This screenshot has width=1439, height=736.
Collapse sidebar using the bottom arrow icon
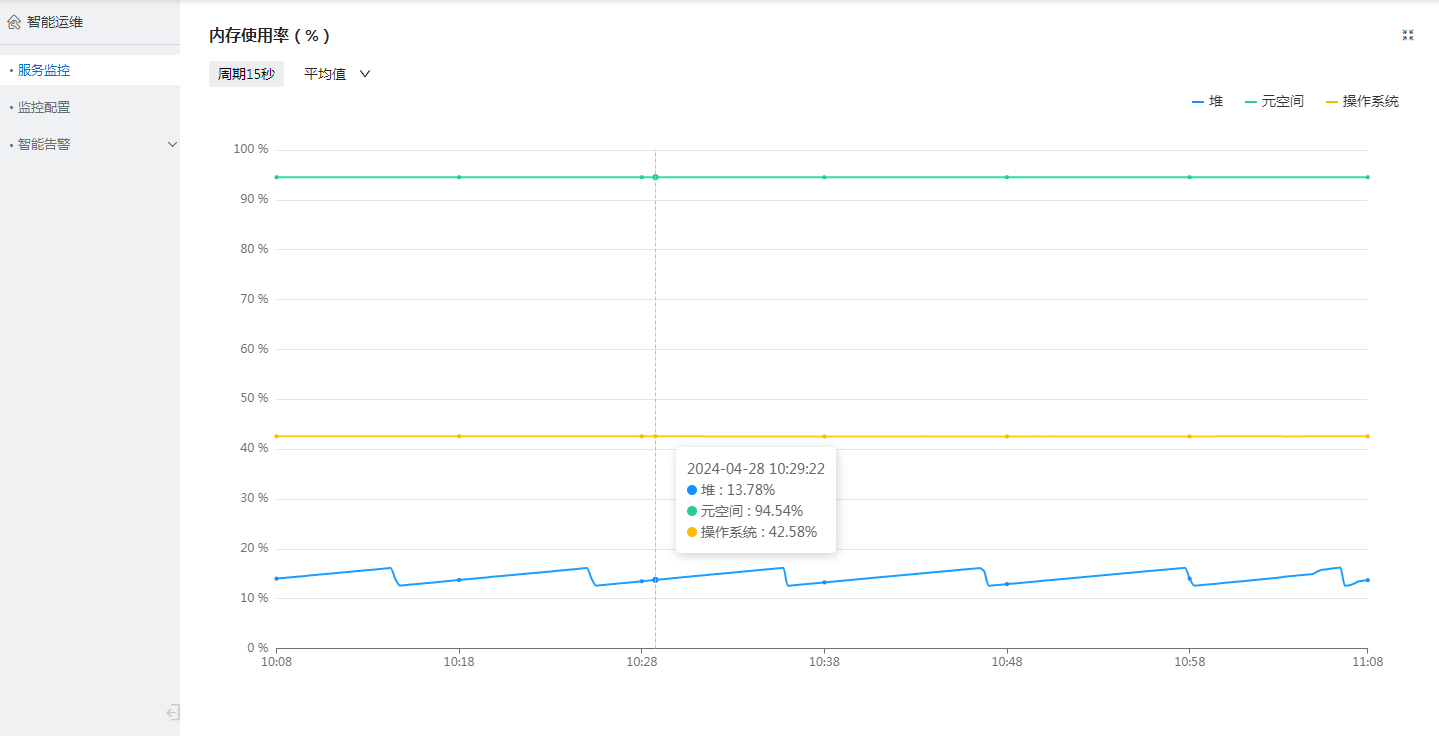173,712
